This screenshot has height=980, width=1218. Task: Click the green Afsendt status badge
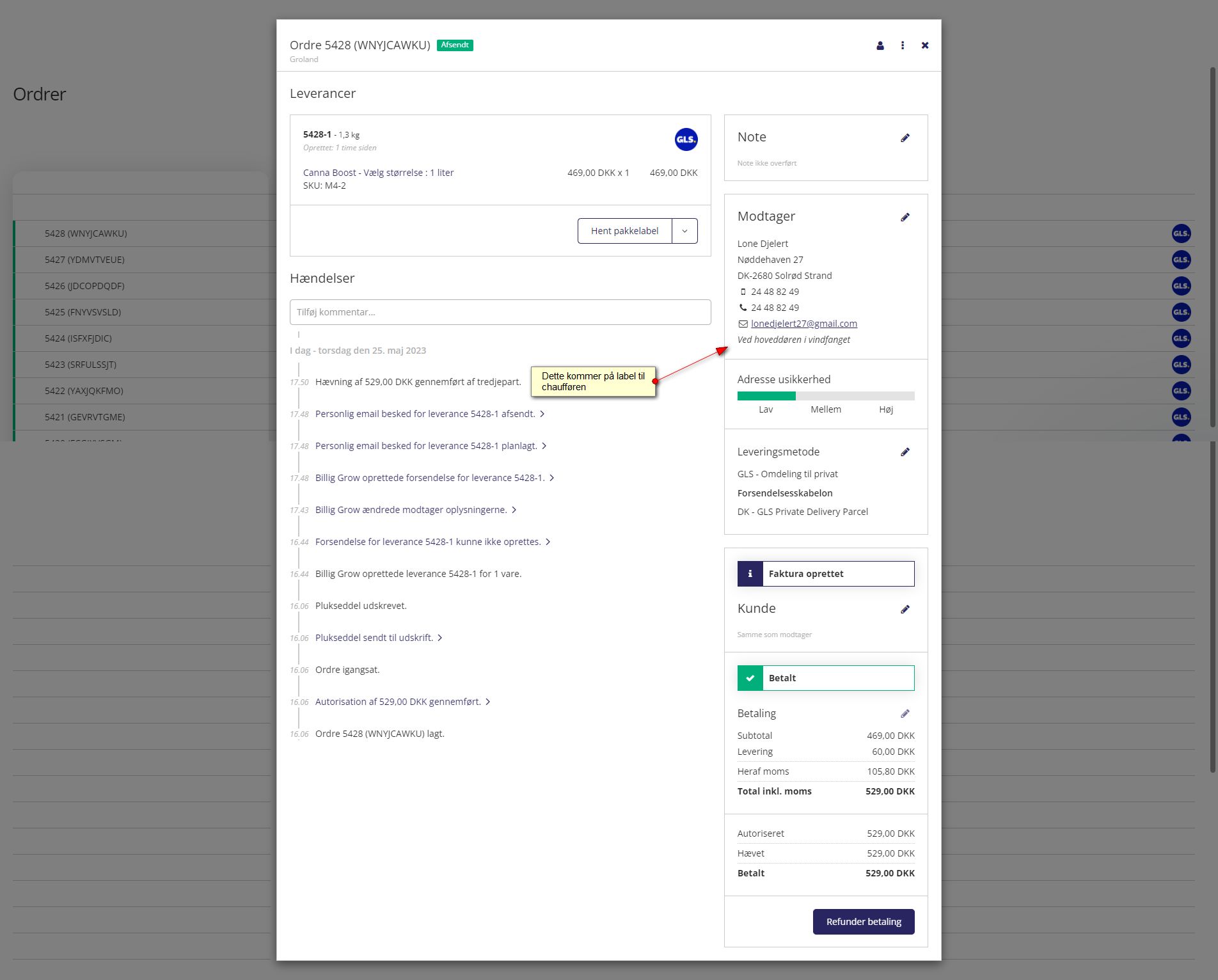tap(455, 45)
